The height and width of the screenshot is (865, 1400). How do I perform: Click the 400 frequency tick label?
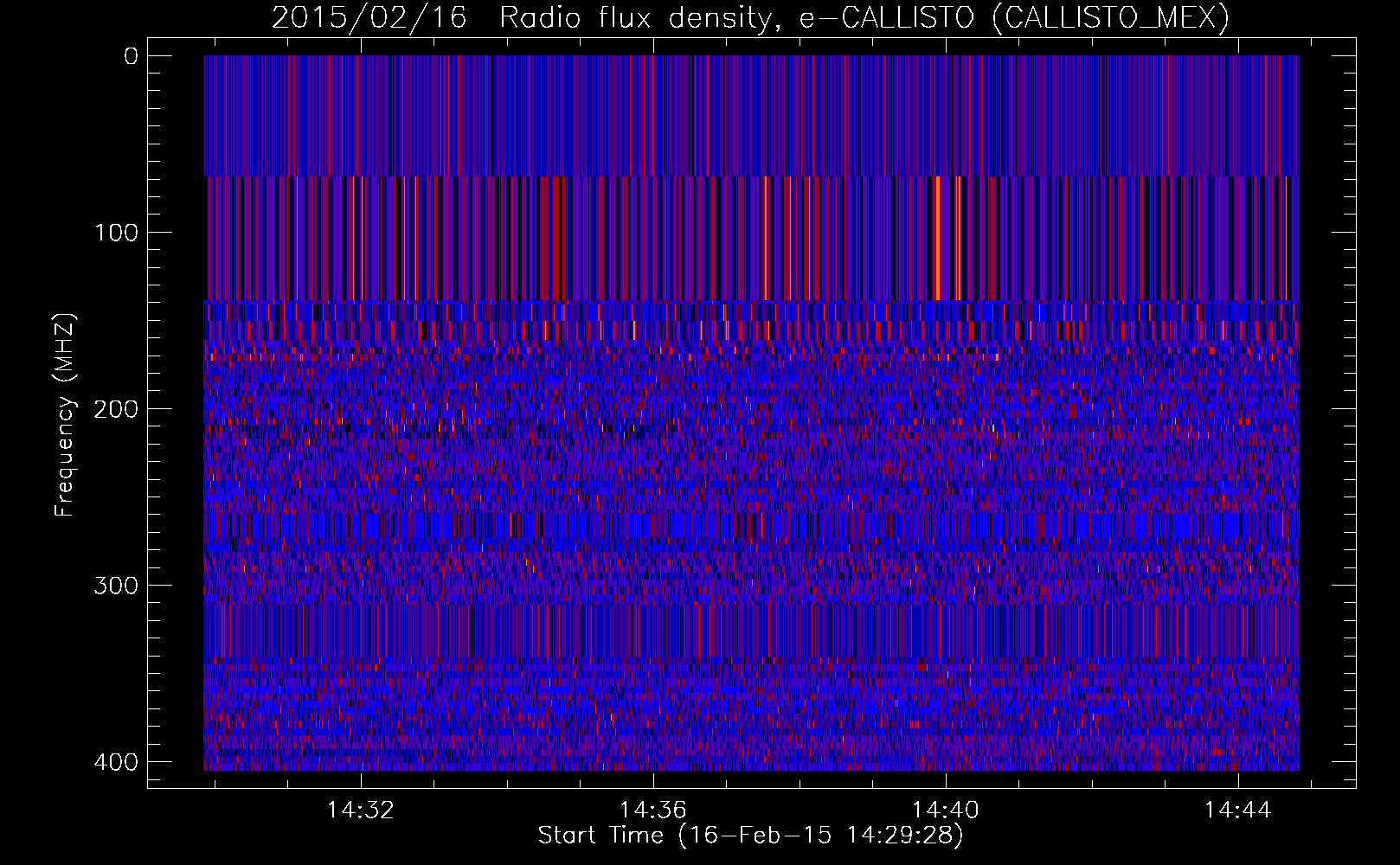pyautogui.click(x=116, y=762)
